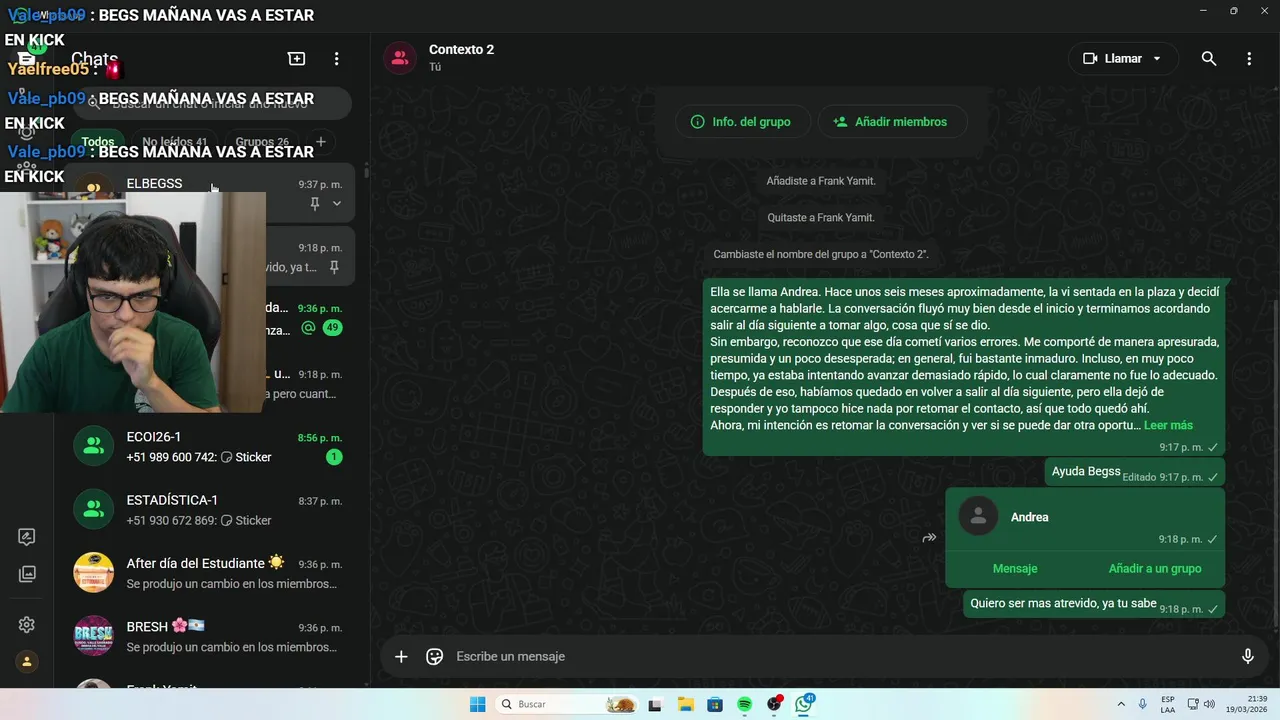Open the attachment plus menu

(x=401, y=656)
